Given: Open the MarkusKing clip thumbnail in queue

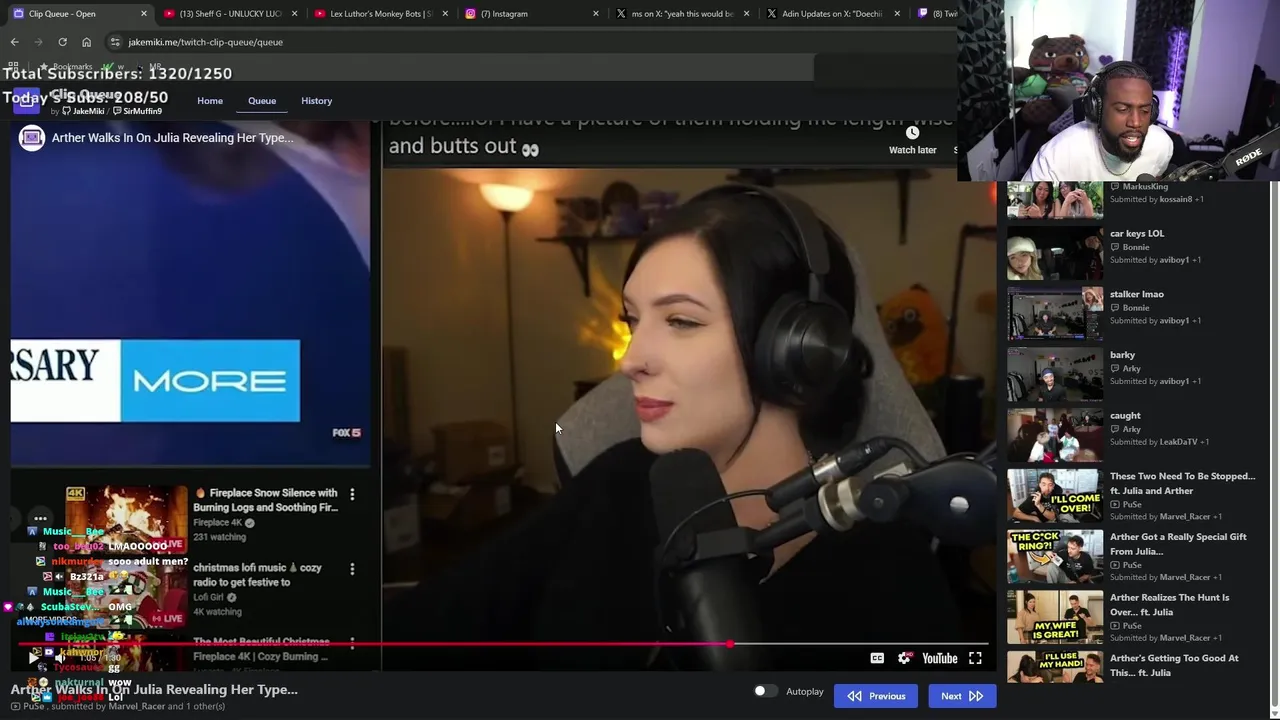Looking at the screenshot, I should tap(1055, 199).
